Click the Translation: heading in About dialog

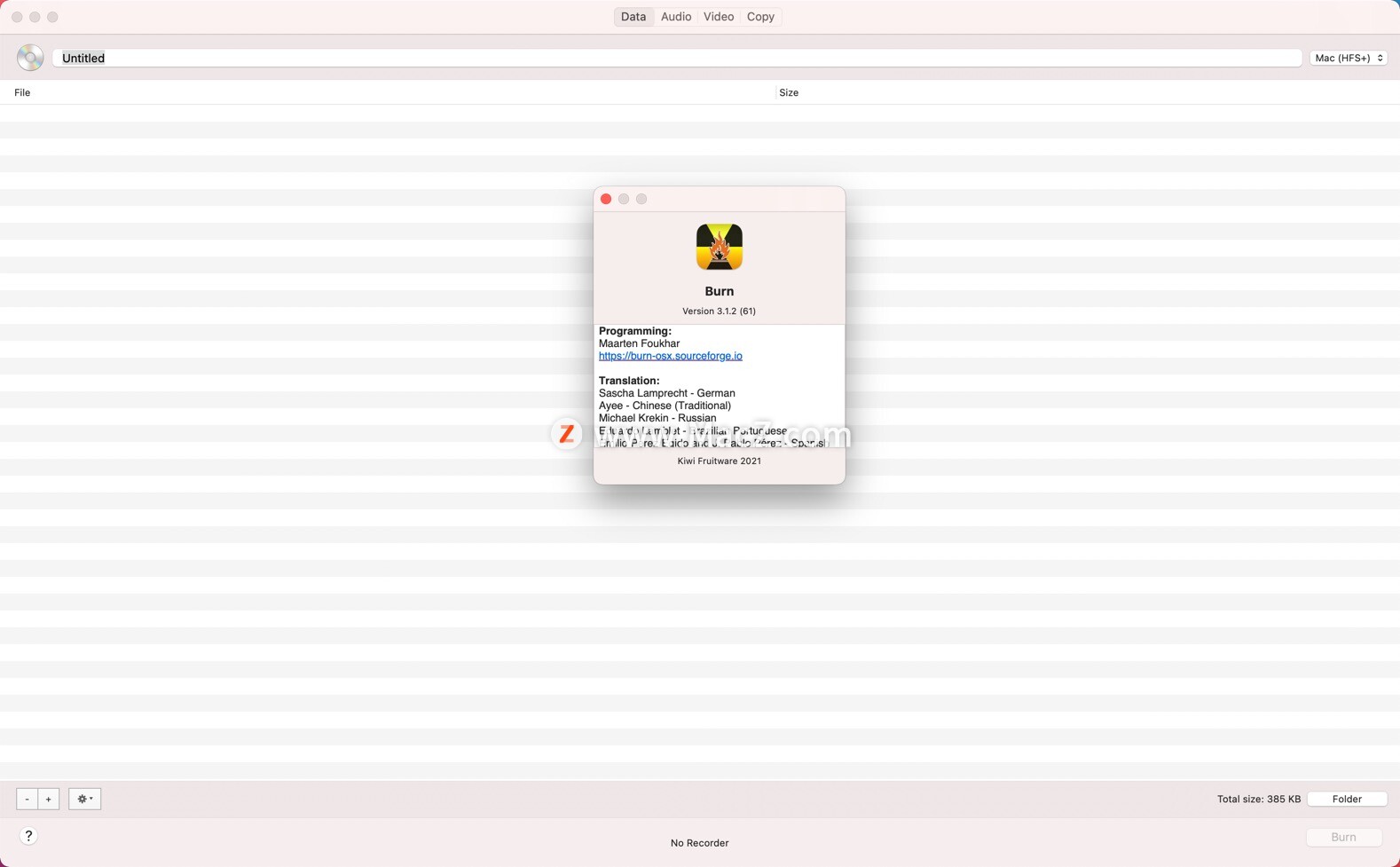coord(629,381)
